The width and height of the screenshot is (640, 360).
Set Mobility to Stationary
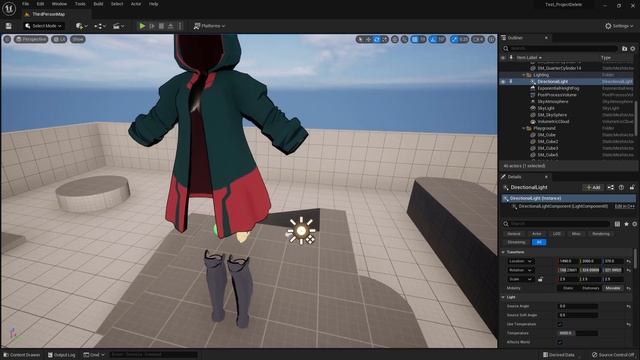click(591, 288)
